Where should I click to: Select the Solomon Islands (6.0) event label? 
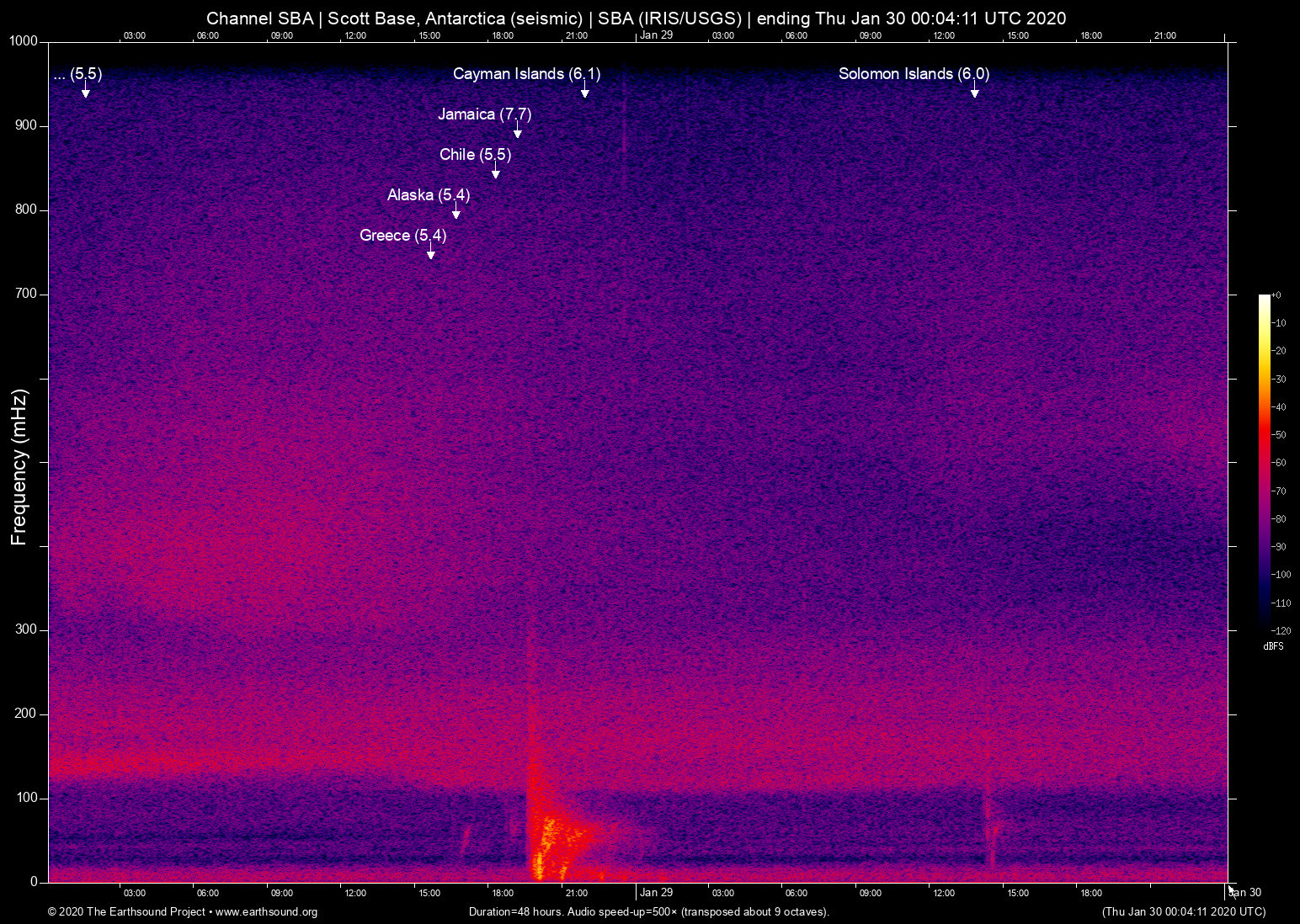[914, 74]
